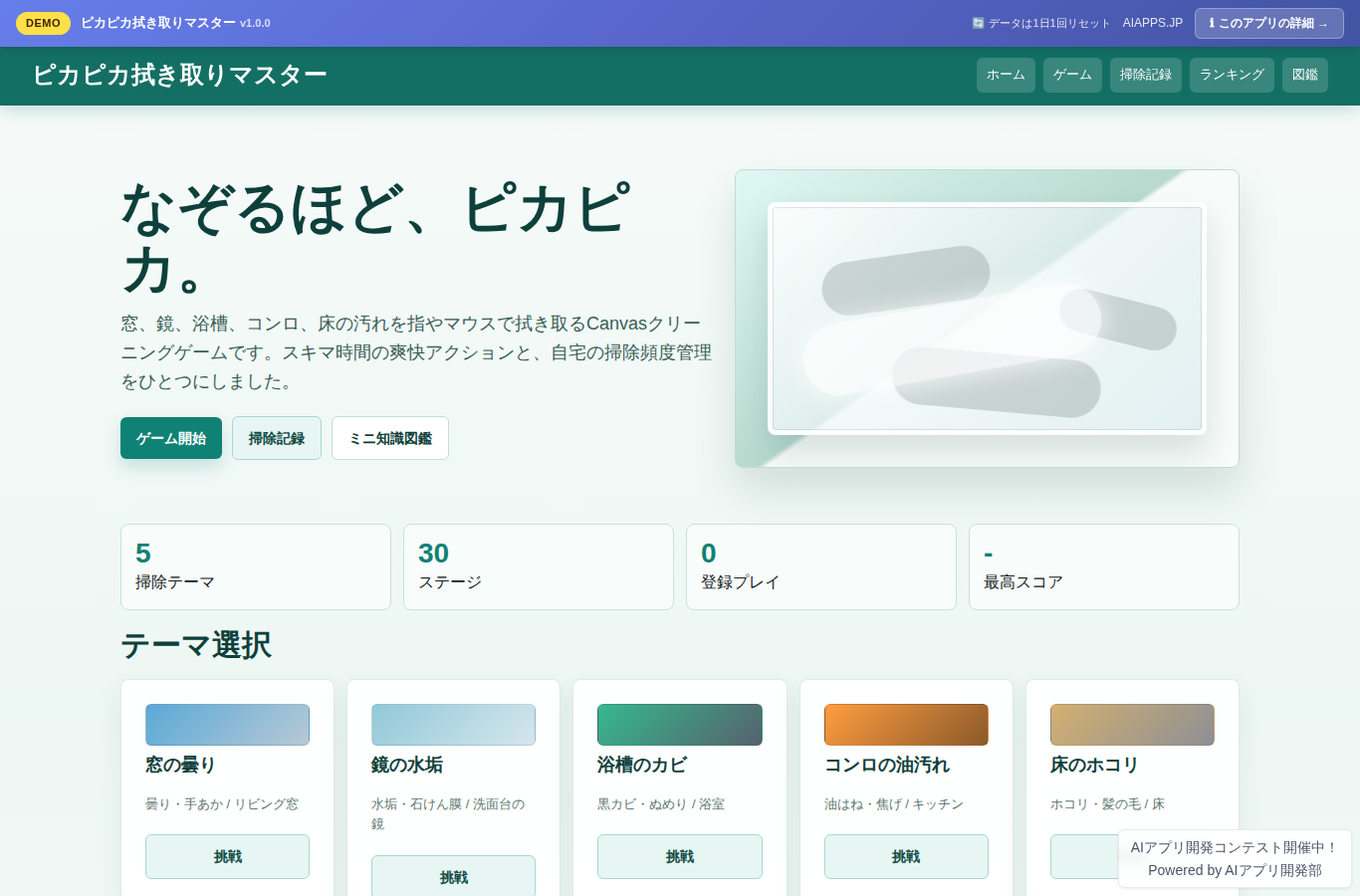Image resolution: width=1360 pixels, height=896 pixels.
Task: Click the コンロの油汚れ card title
Action: tap(887, 765)
